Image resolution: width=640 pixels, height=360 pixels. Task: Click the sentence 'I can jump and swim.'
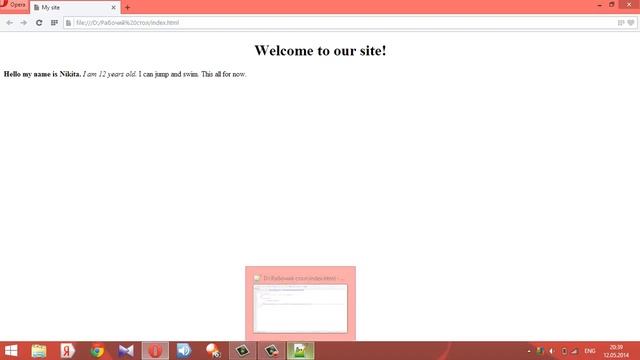169,74
